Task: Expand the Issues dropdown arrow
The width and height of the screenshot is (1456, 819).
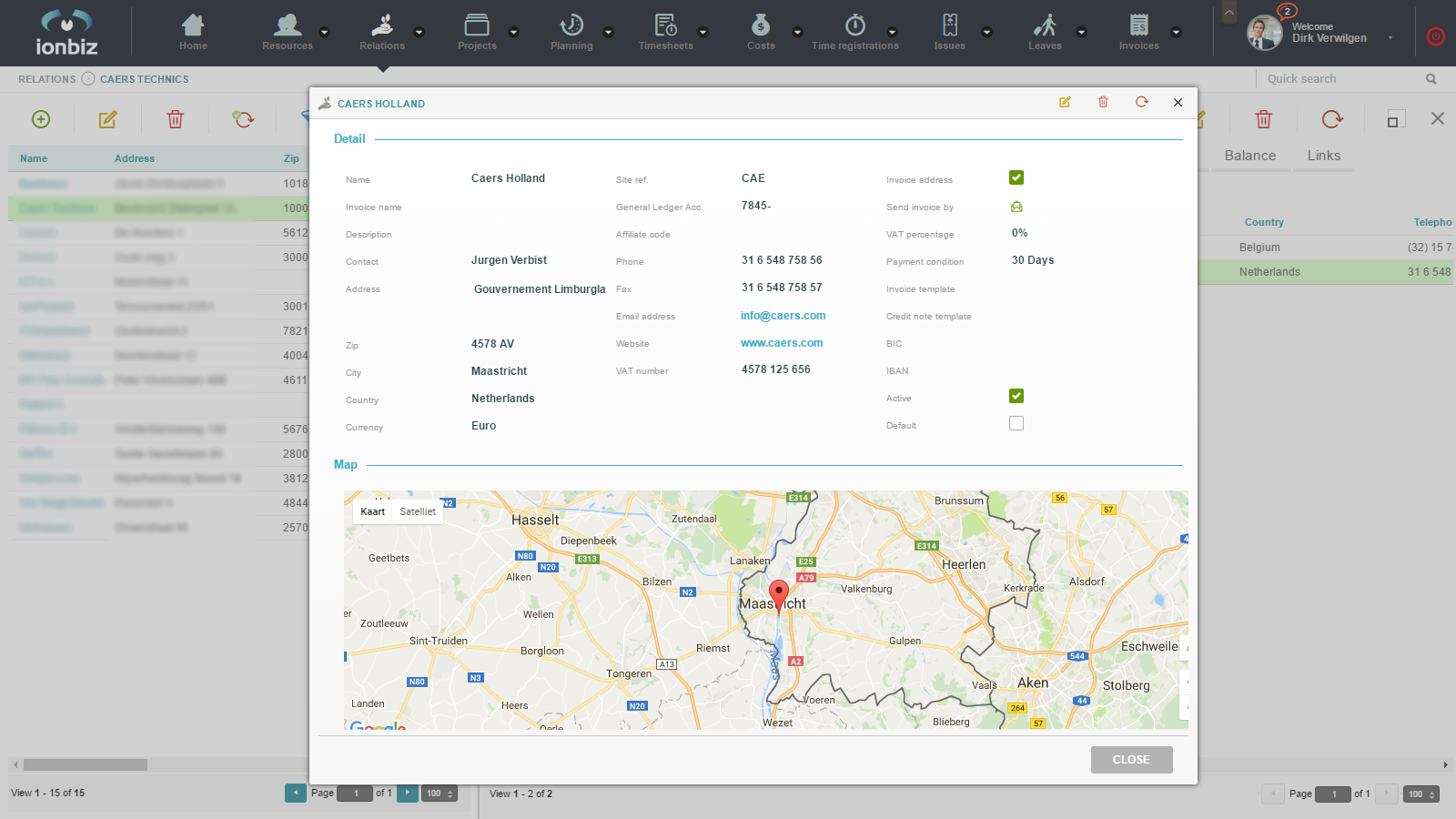Action: pyautogui.click(x=986, y=33)
